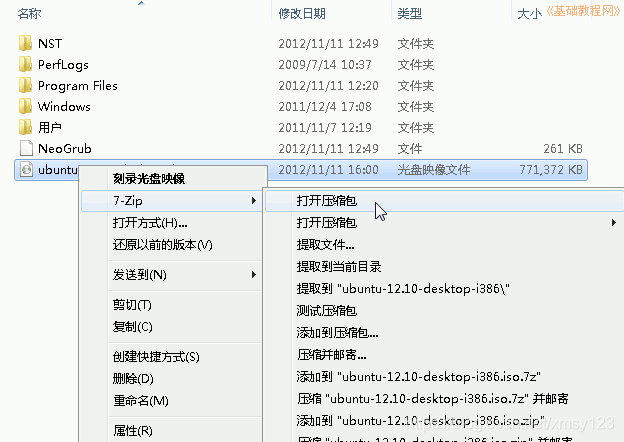The height and width of the screenshot is (442, 624).
Task: Click date 2011/12/4 17:08 of Windows
Action: tap(325, 107)
